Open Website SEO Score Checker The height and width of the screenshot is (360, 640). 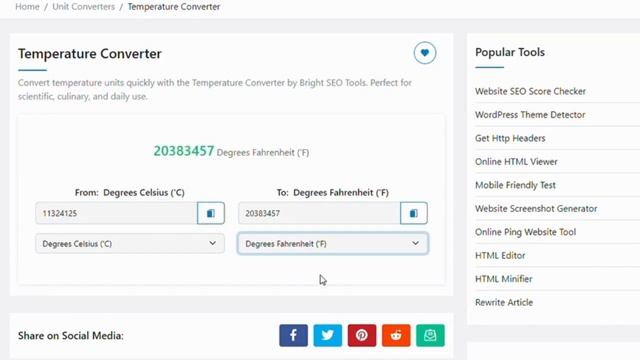(x=530, y=91)
